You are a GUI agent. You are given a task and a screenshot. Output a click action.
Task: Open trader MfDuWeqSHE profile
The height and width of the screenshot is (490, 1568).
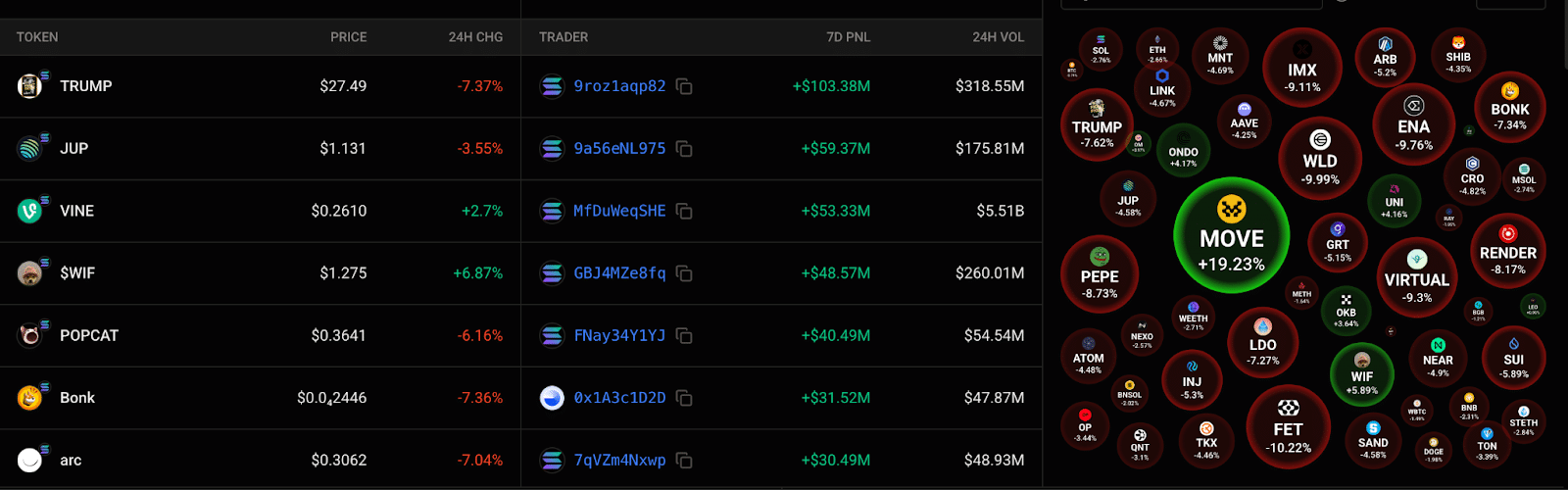[x=619, y=211]
